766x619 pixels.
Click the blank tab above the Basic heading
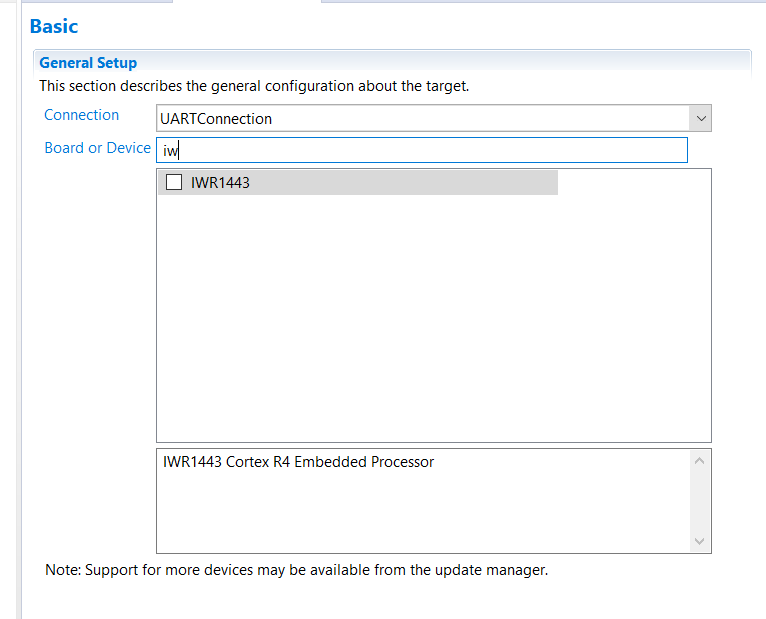246,2
